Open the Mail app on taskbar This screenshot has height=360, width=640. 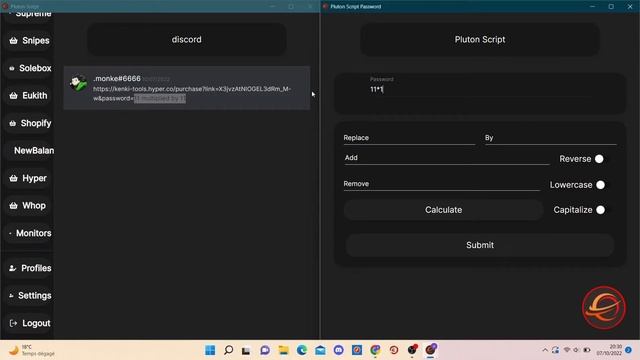pyautogui.click(x=320, y=350)
